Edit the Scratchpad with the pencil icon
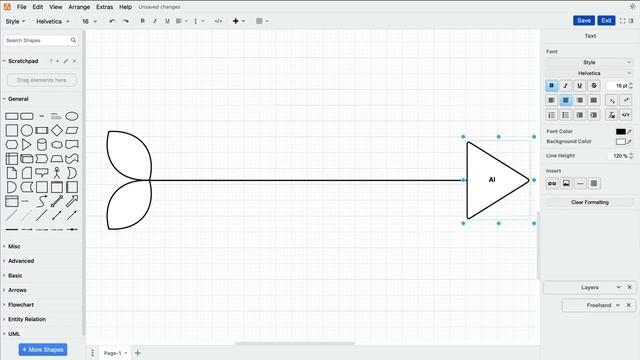Image resolution: width=640 pixels, height=360 pixels. (66, 61)
